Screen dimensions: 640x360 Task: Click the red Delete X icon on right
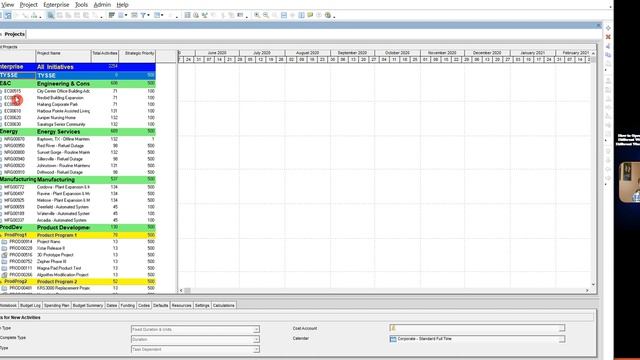608,37
